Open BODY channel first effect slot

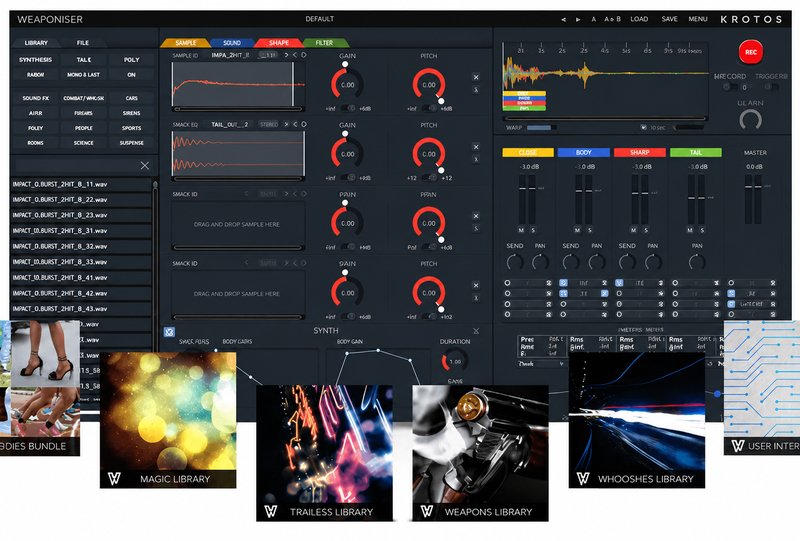click(584, 283)
